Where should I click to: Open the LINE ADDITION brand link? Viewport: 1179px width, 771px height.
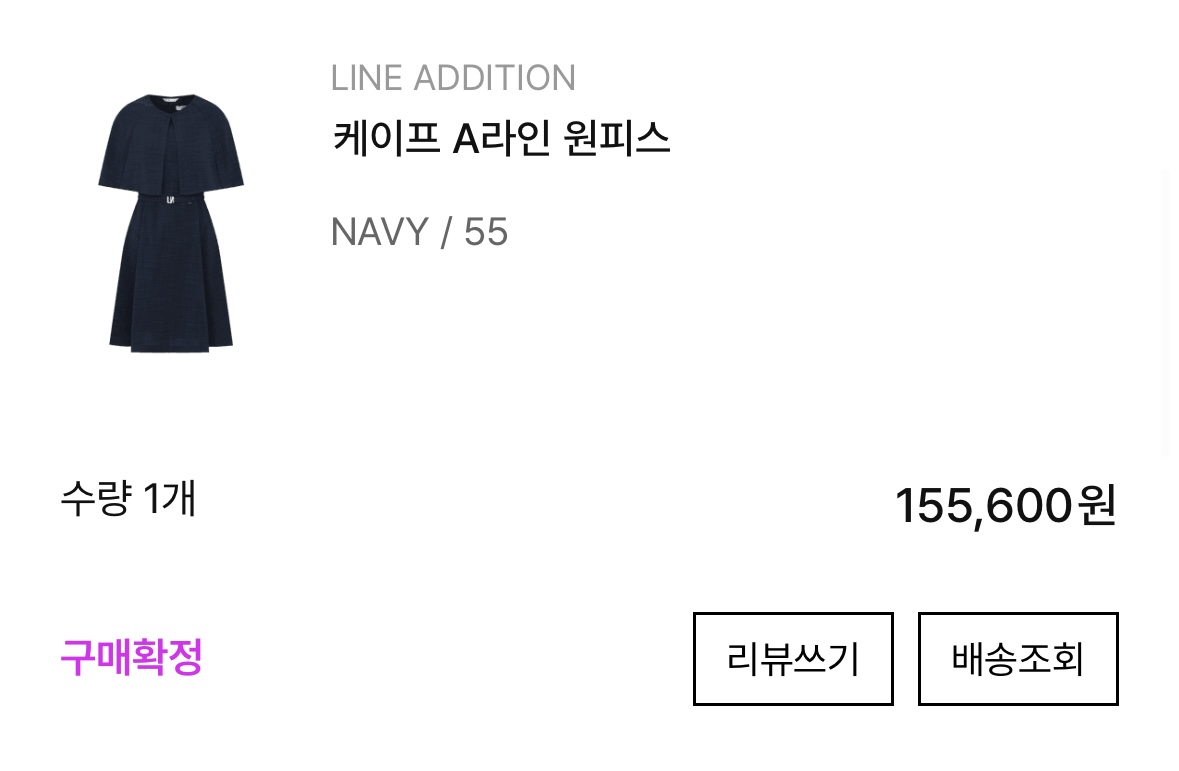(x=453, y=78)
